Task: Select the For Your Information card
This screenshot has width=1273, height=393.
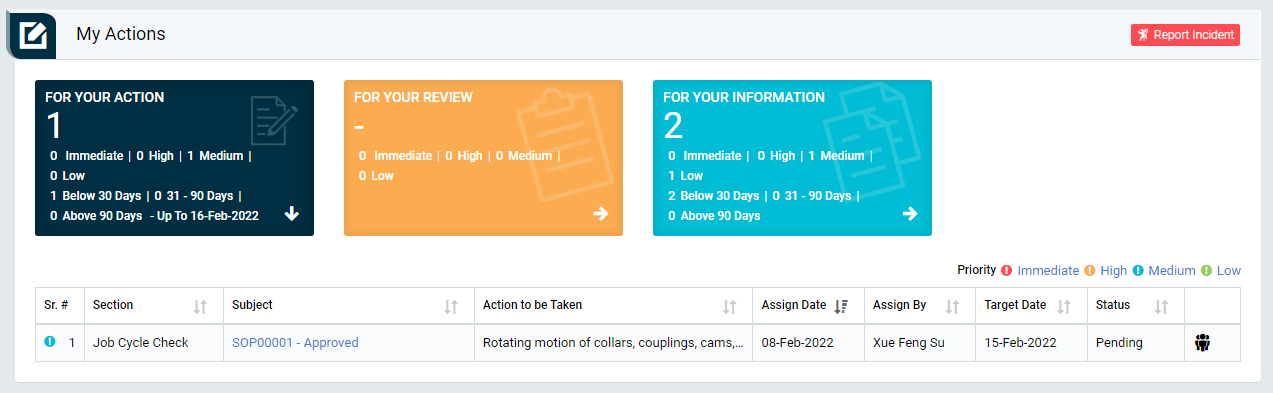Action: coord(792,158)
